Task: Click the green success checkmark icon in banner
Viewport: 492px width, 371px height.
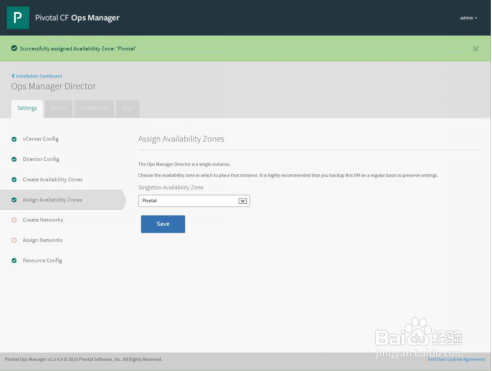Action: coord(14,48)
